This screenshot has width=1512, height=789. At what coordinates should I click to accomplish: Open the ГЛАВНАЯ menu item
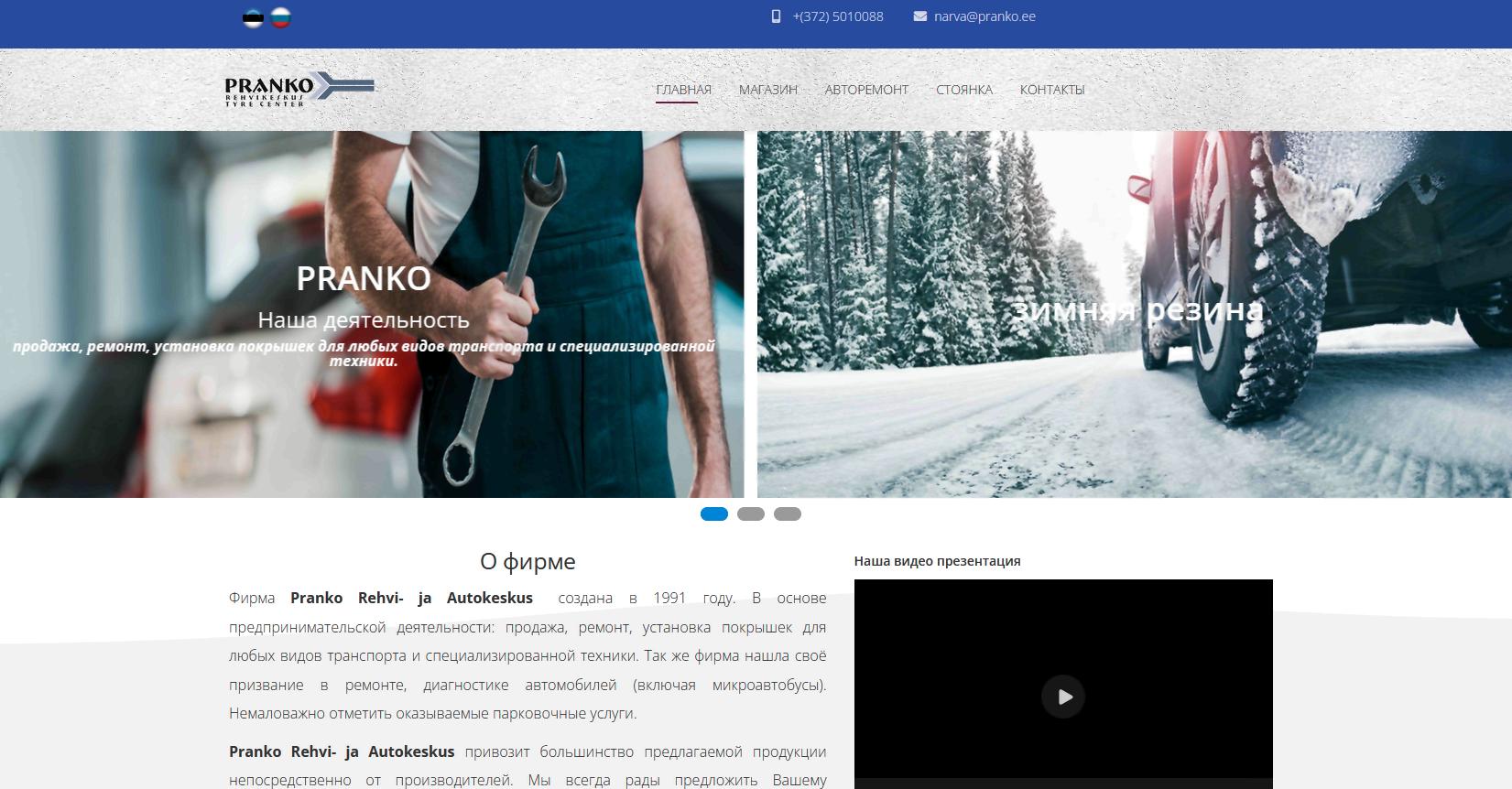683,90
